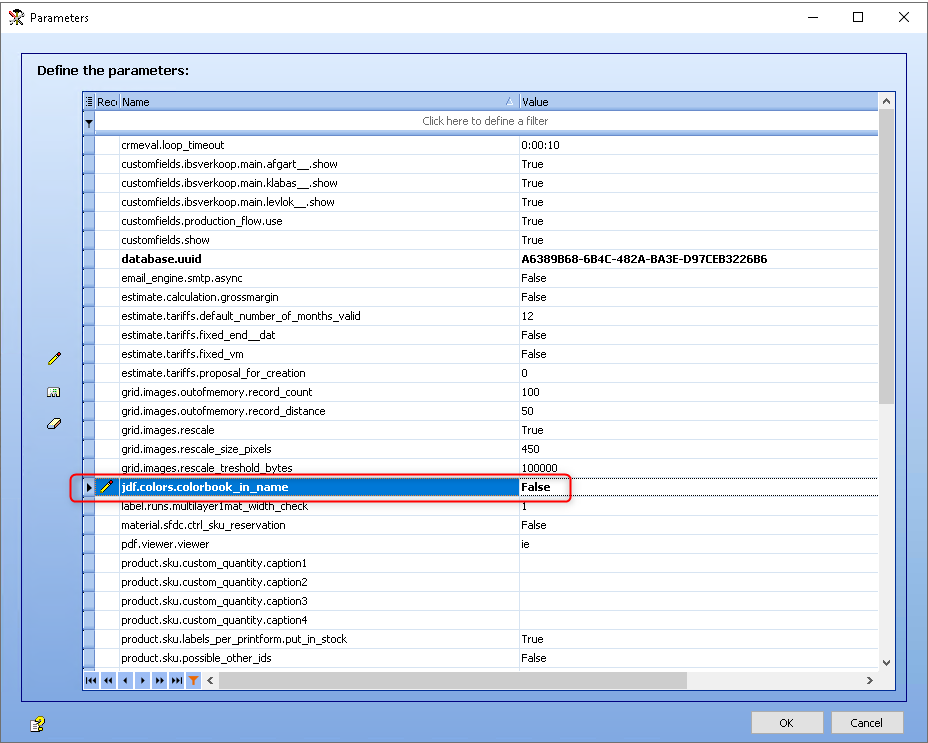This screenshot has height=743, width=928.
Task: Click the edit pencil icon on left sidebar
Action: click(x=54, y=358)
